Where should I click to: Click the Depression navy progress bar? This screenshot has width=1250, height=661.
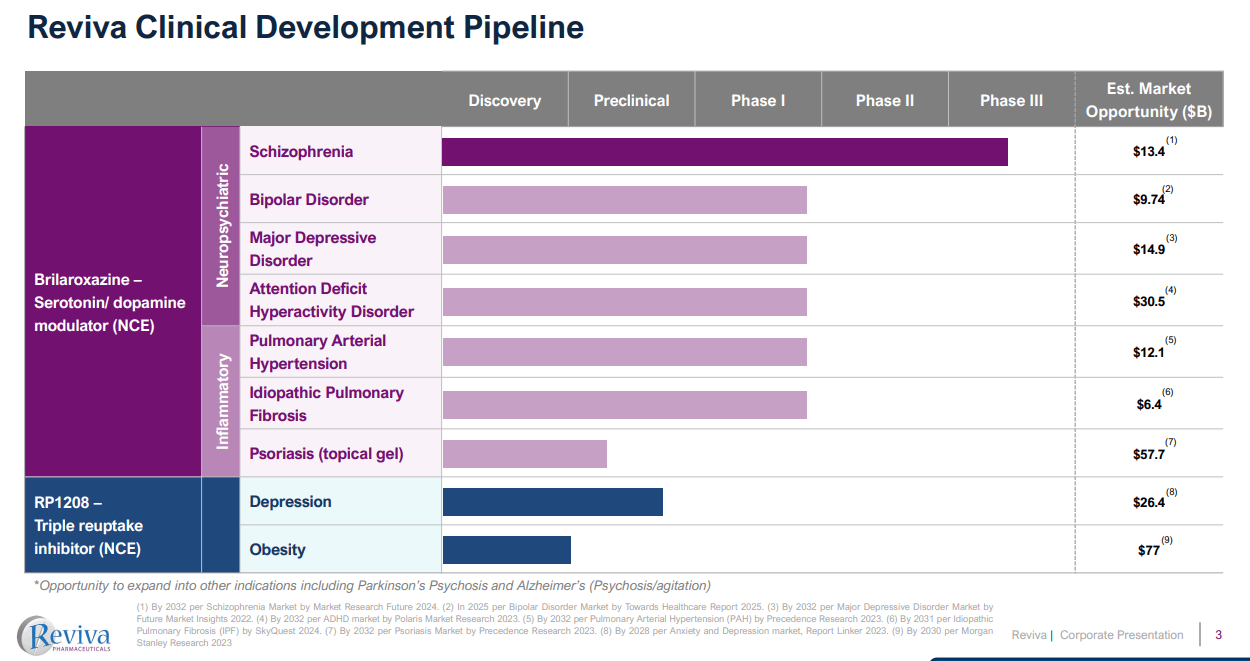552,502
